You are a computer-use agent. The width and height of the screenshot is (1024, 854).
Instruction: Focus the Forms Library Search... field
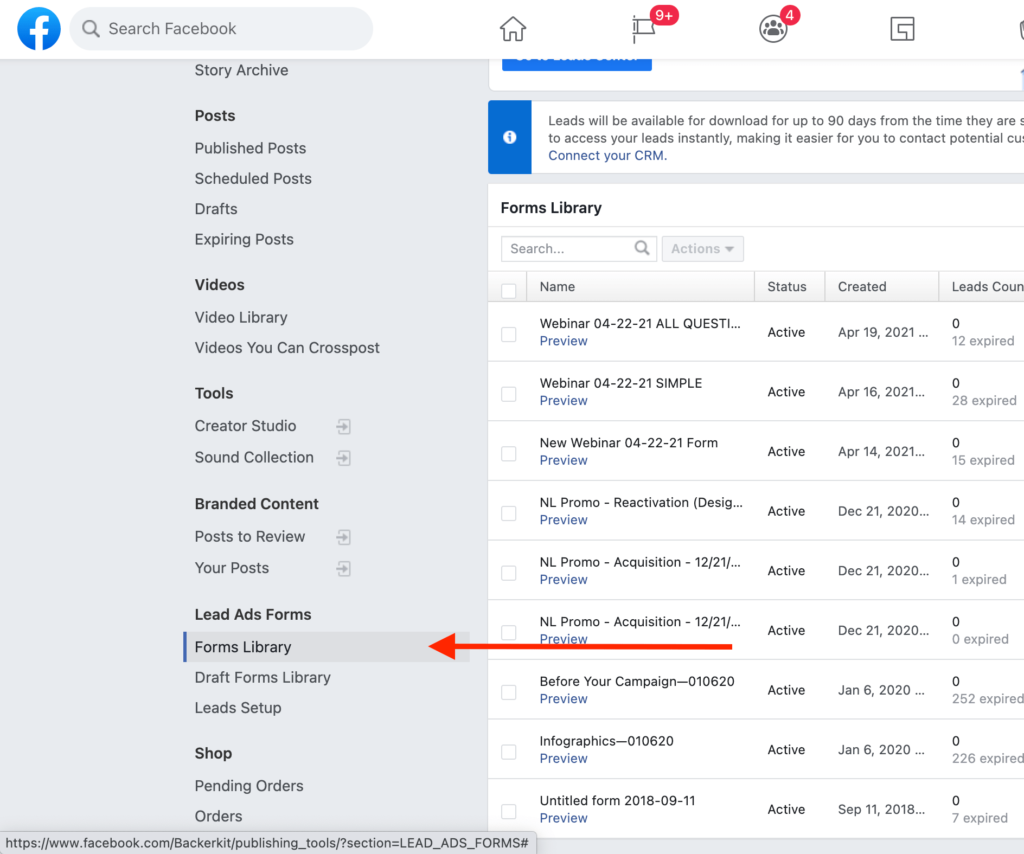pyautogui.click(x=579, y=249)
